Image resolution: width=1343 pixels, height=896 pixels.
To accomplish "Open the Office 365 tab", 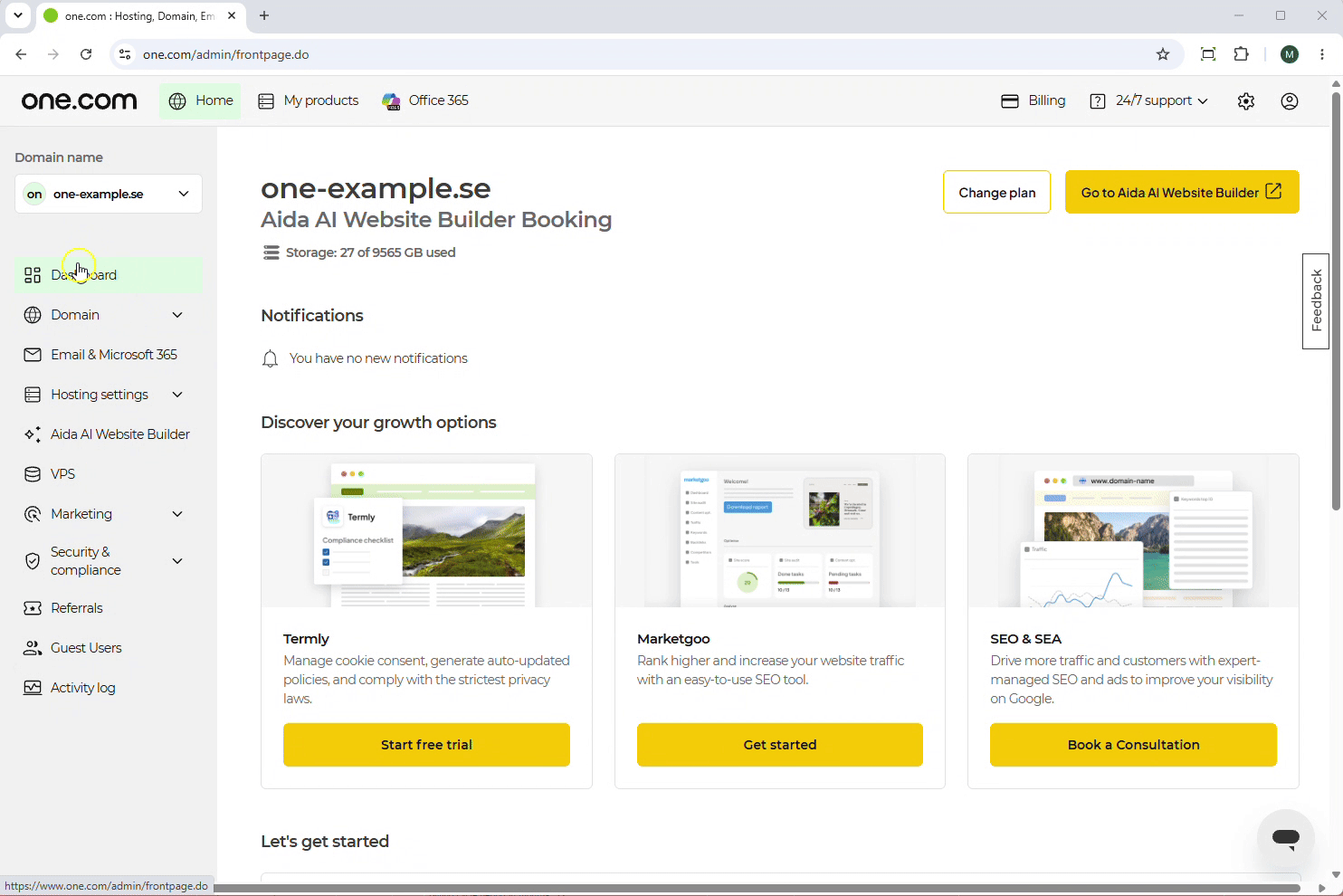I will [425, 100].
